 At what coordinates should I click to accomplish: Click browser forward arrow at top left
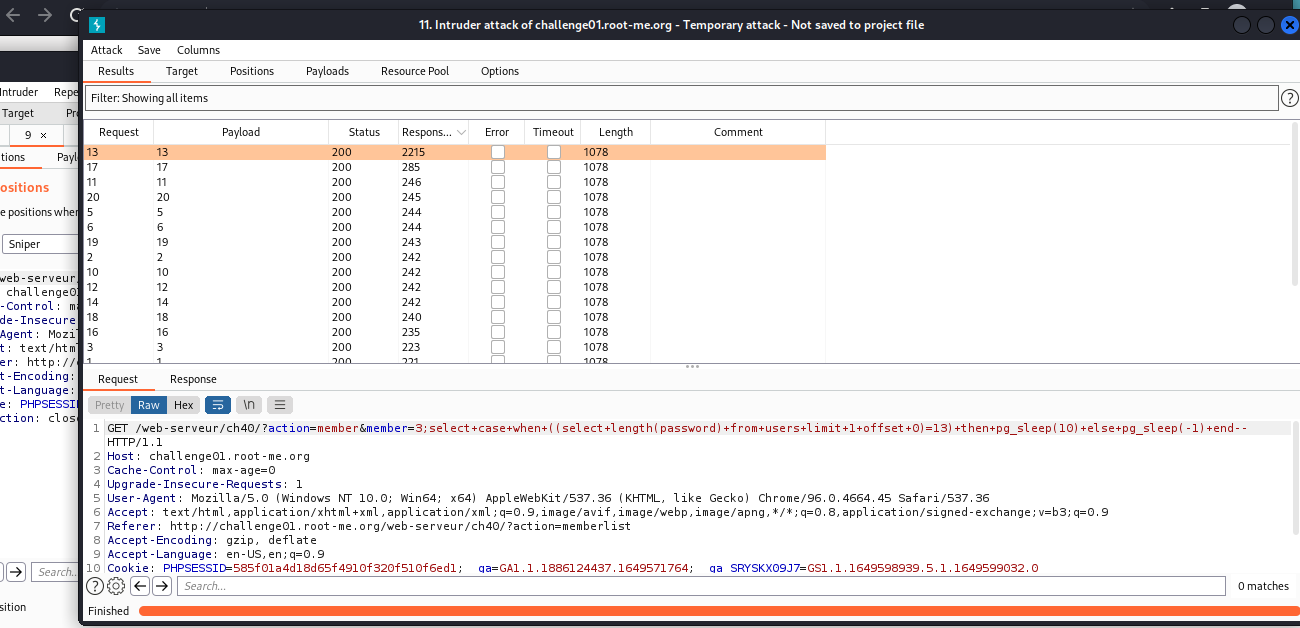pyautogui.click(x=44, y=15)
